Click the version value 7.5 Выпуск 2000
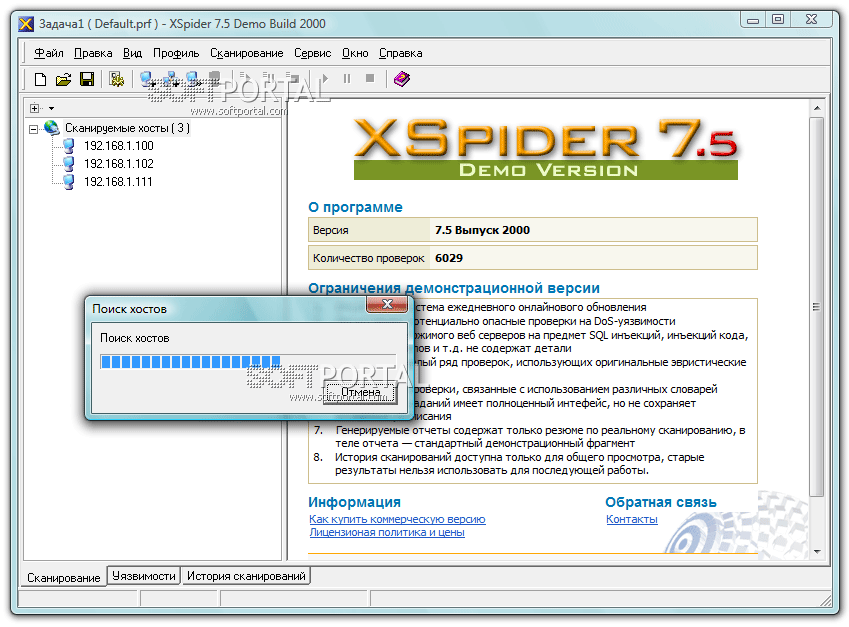Viewport: 849px width, 627px height. click(482, 230)
